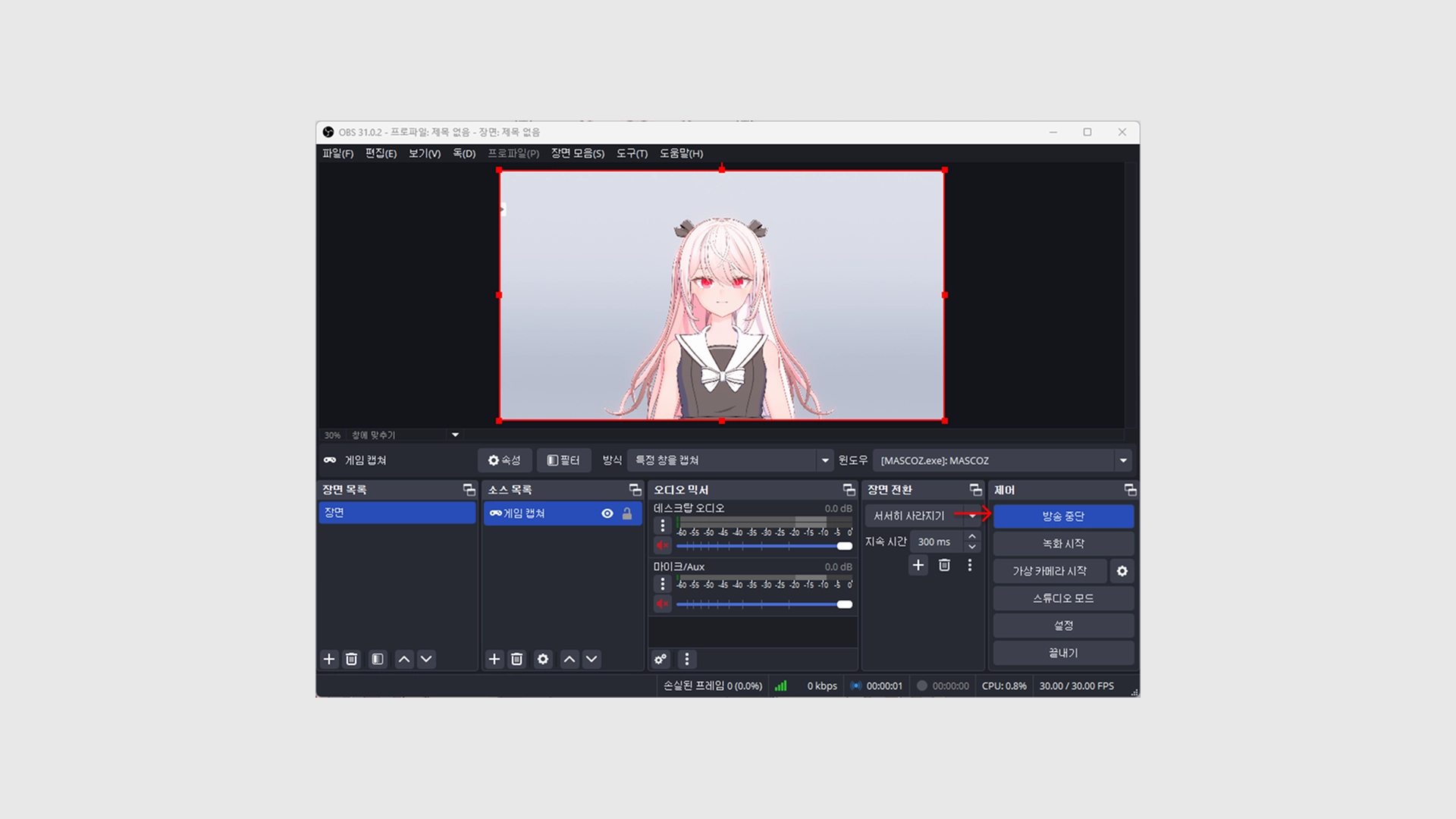Click 방송 중단 stop streaming button
This screenshot has width=1456, height=819.
[x=1063, y=516]
